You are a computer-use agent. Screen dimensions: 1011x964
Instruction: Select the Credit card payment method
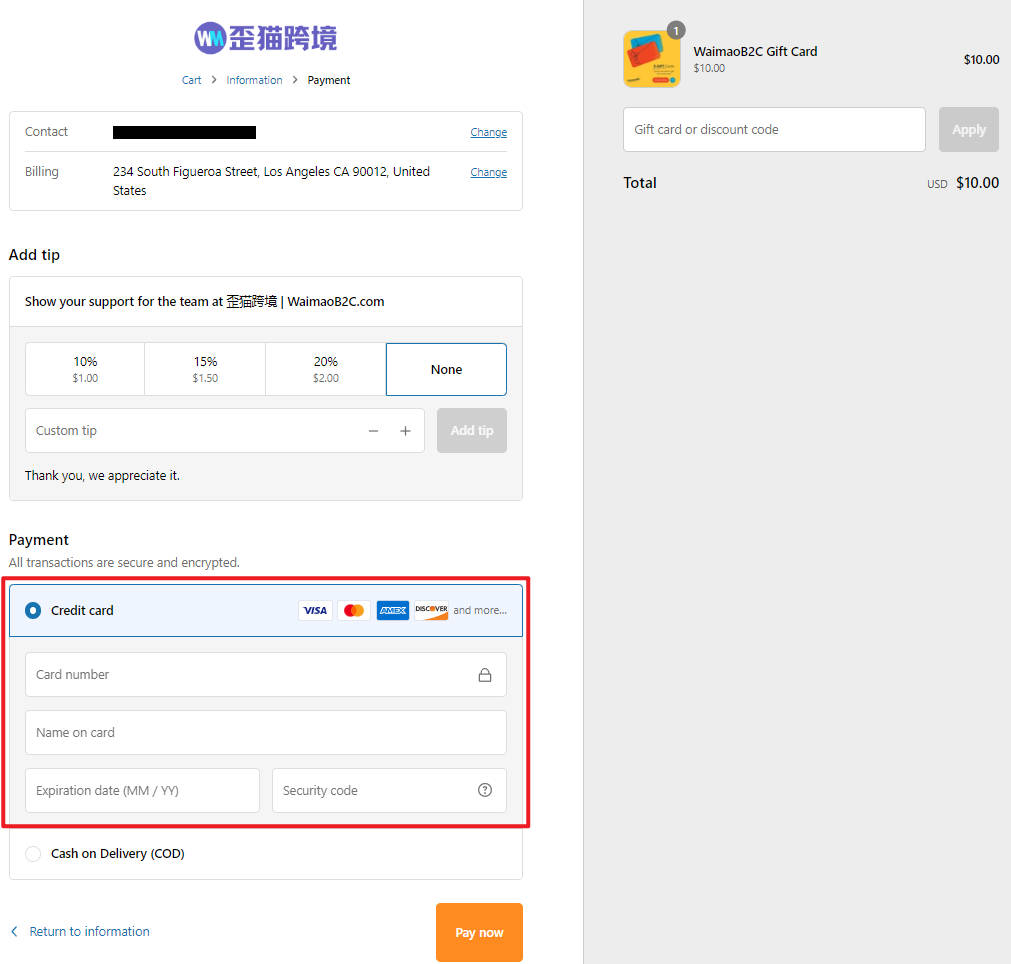click(33, 610)
